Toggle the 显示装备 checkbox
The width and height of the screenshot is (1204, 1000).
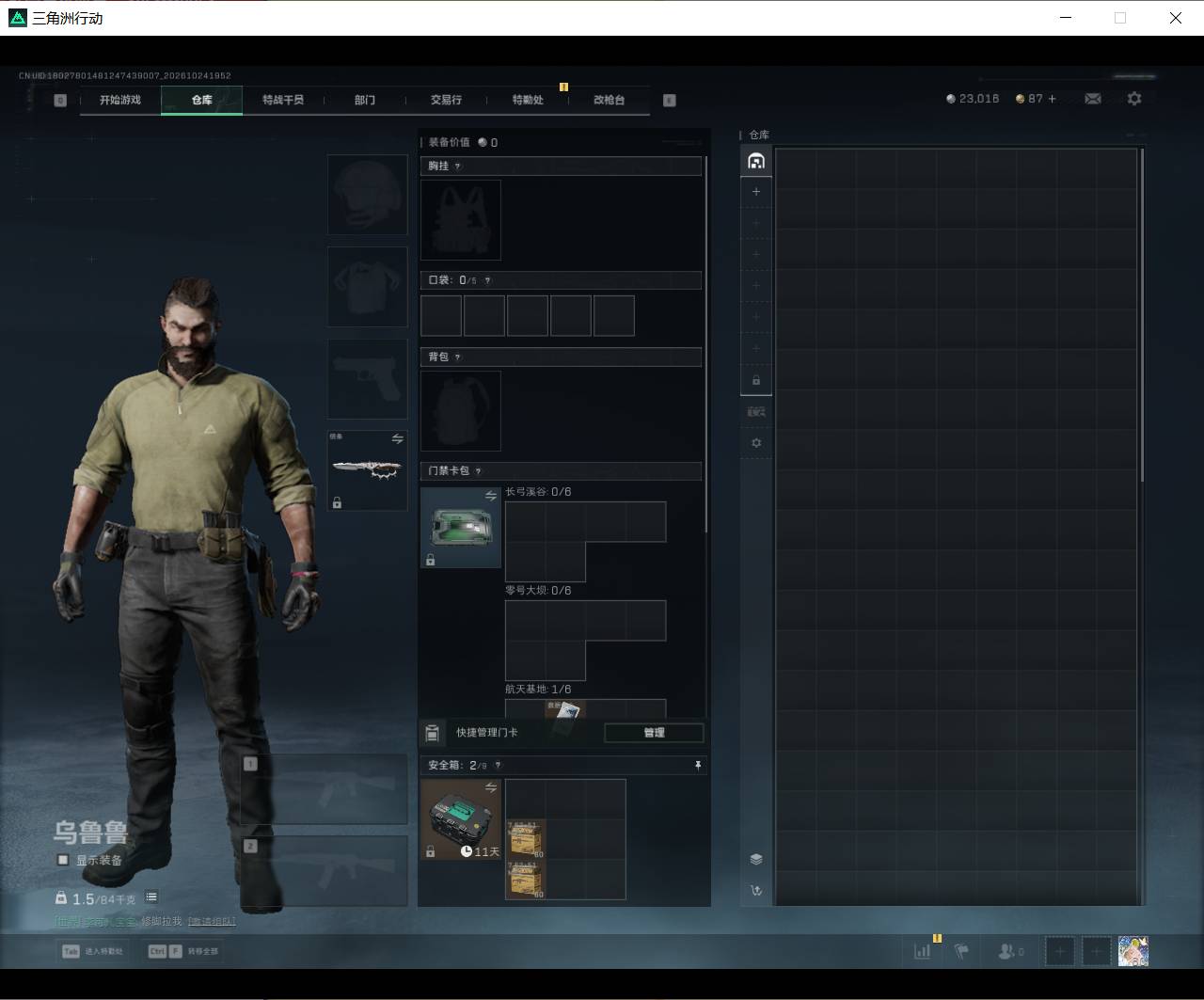point(63,860)
